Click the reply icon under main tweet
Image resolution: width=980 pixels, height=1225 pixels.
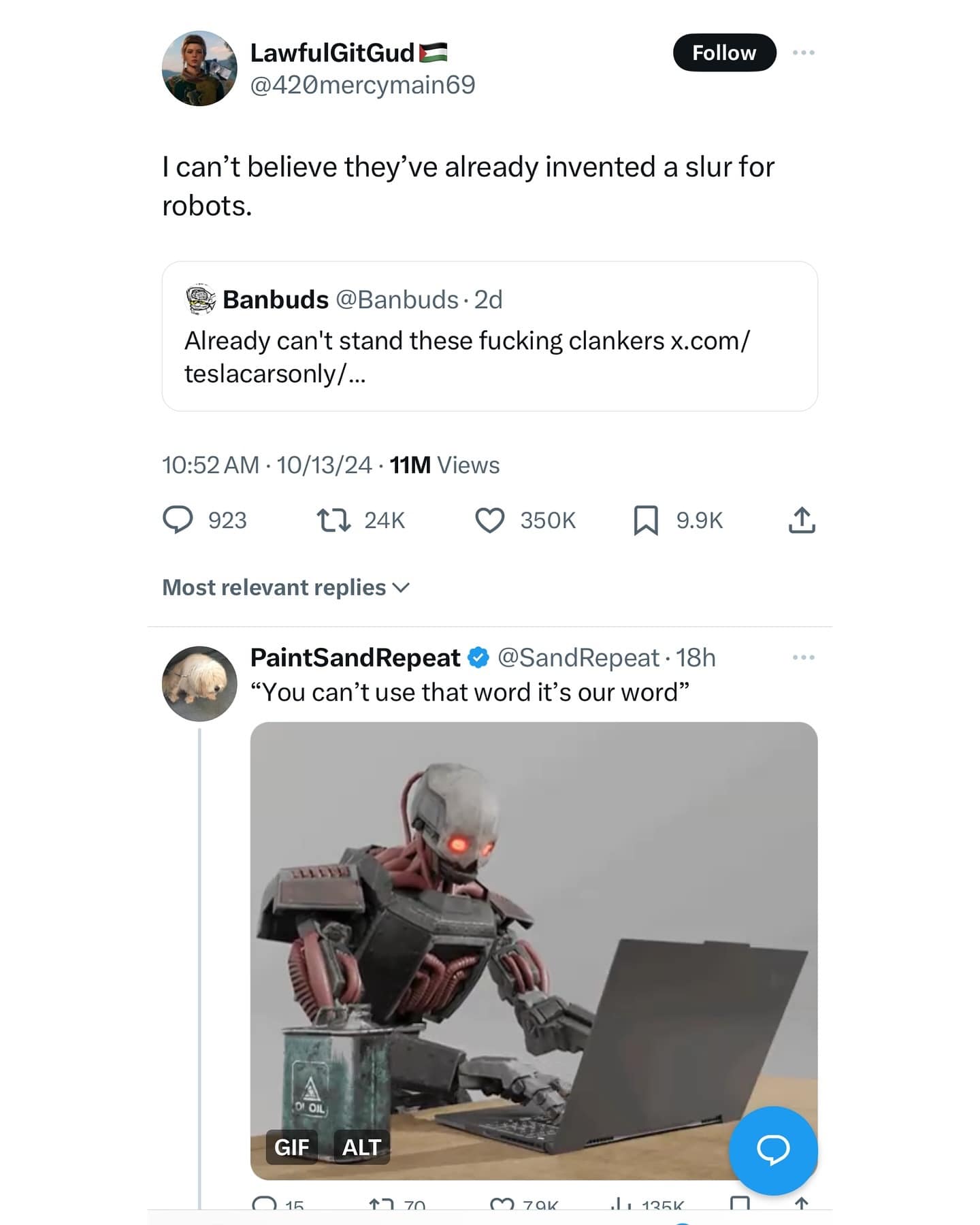pos(178,520)
